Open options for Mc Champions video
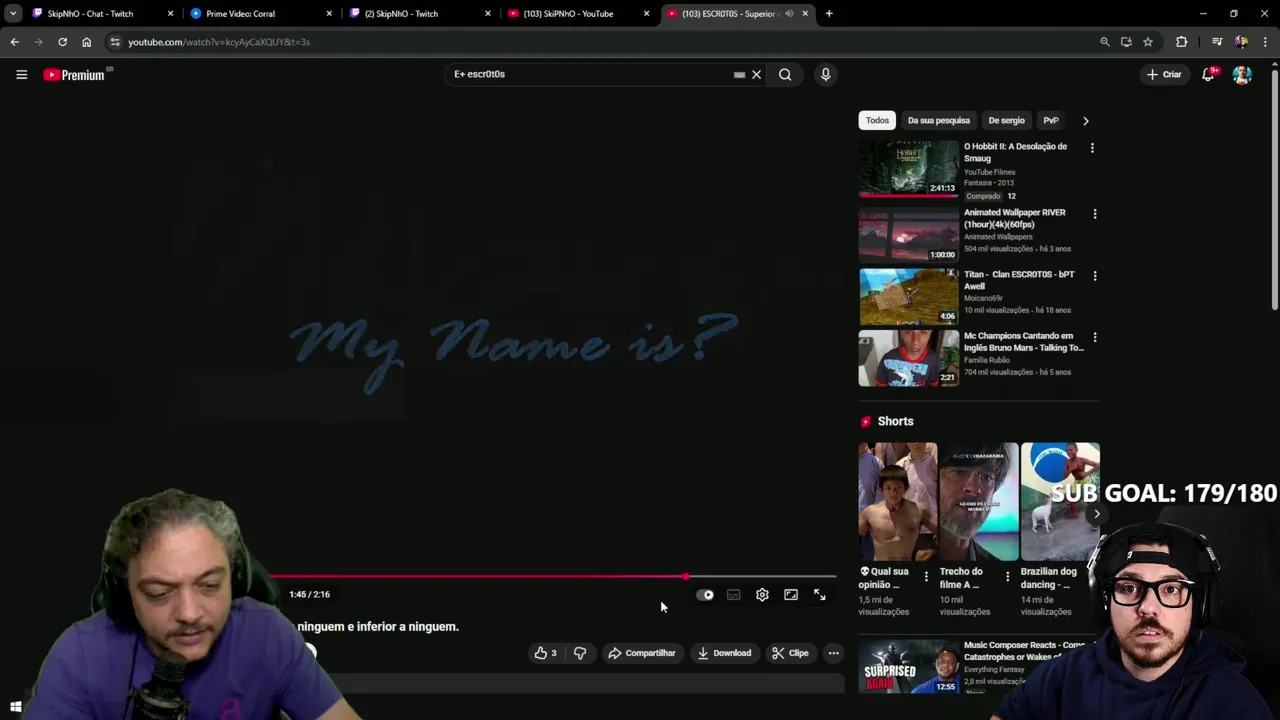This screenshot has height=720, width=1280. [1095, 338]
